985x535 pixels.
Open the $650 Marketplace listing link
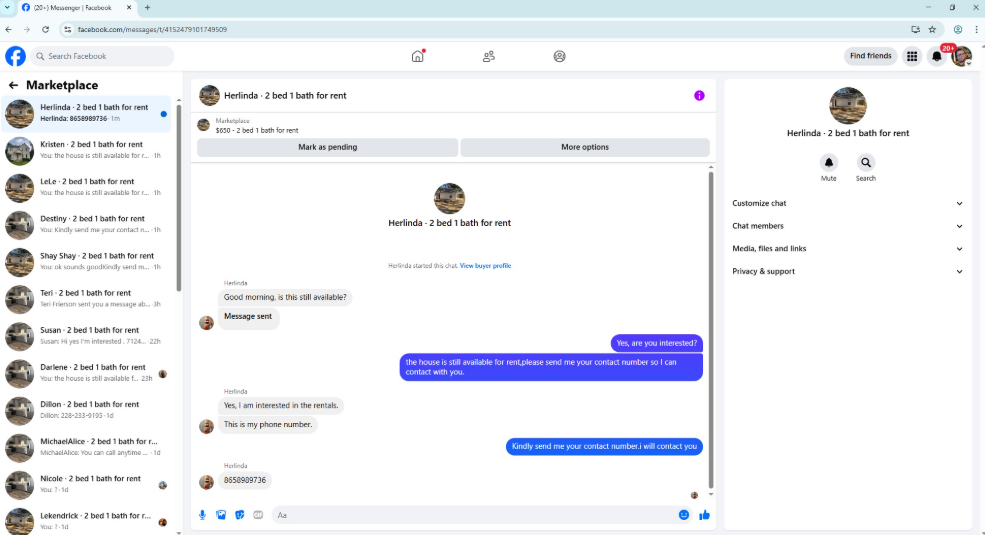pyautogui.click(x=257, y=130)
